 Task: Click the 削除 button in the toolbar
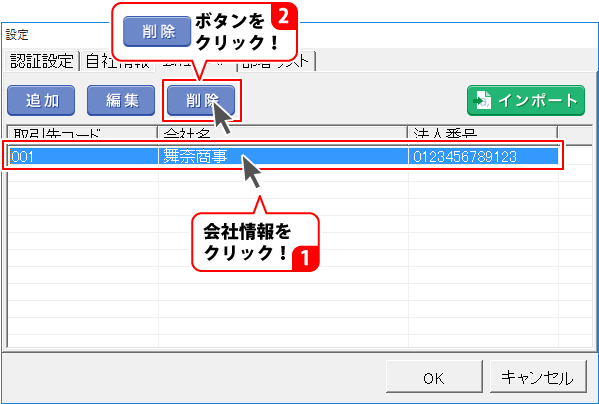click(201, 100)
